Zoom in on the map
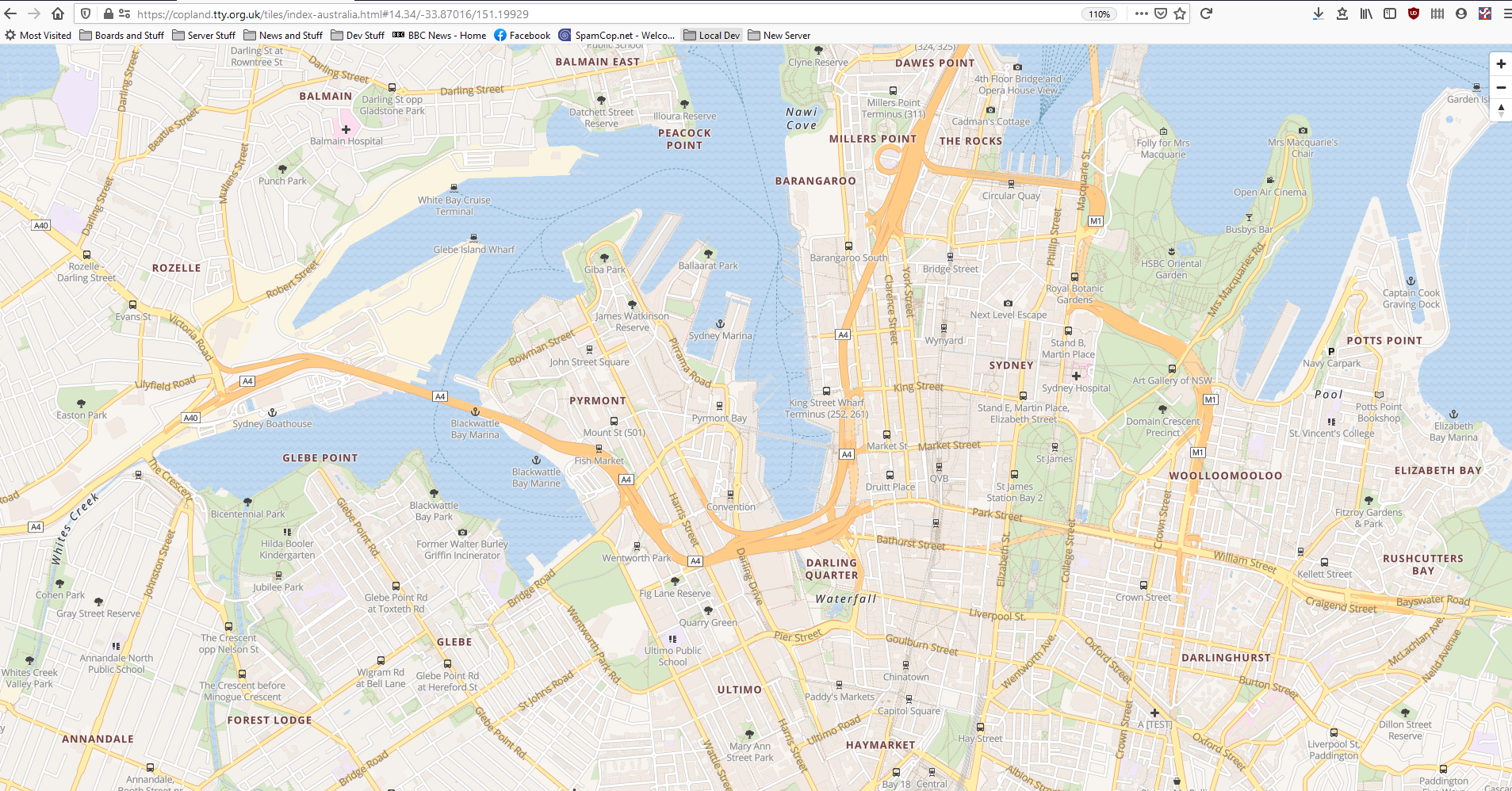Image resolution: width=1512 pixels, height=791 pixels. click(1501, 64)
